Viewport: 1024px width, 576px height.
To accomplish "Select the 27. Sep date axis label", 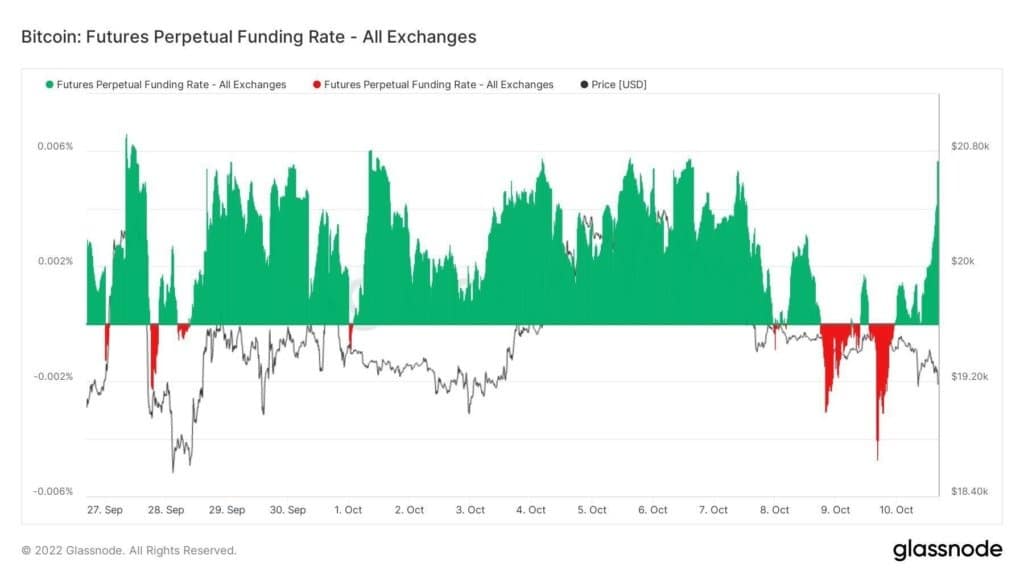I will tap(104, 510).
